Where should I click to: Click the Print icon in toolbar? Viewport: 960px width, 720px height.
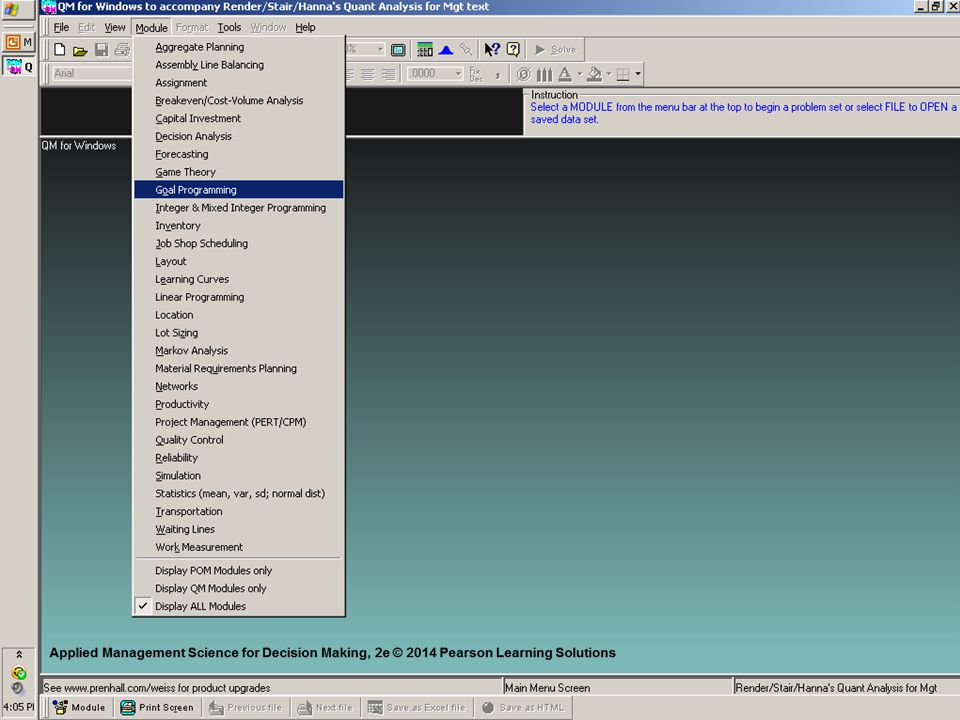coord(122,50)
